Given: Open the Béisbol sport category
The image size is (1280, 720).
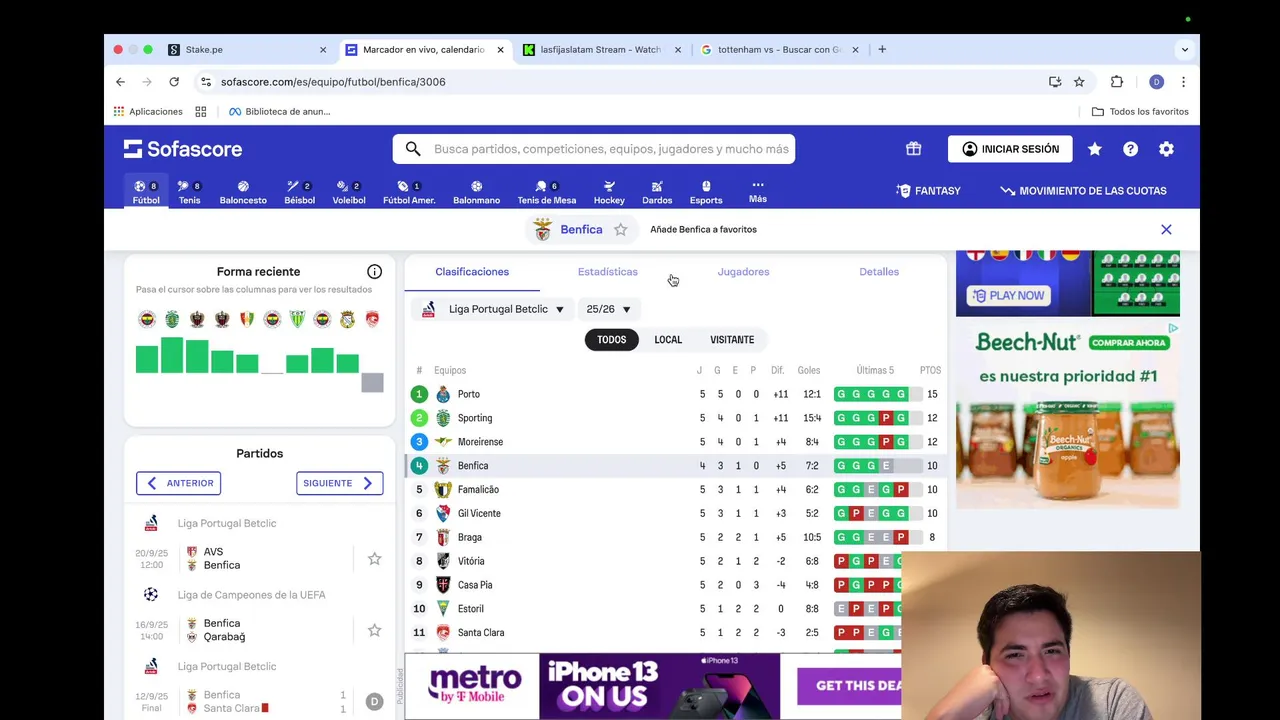Looking at the screenshot, I should [299, 192].
